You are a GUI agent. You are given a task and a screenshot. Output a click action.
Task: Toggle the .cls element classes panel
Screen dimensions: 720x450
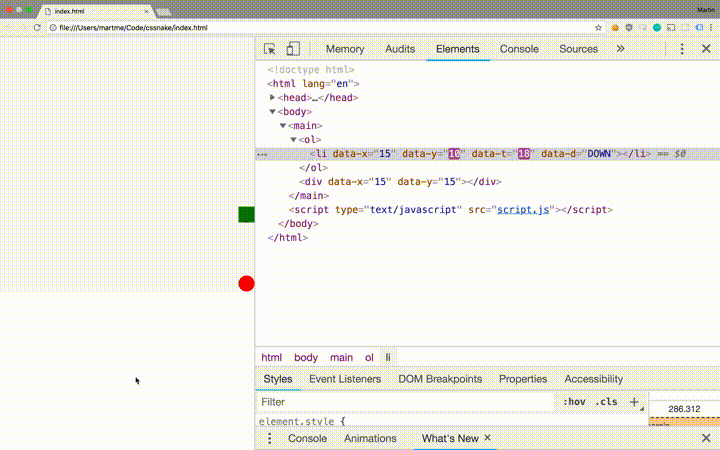(x=606, y=402)
